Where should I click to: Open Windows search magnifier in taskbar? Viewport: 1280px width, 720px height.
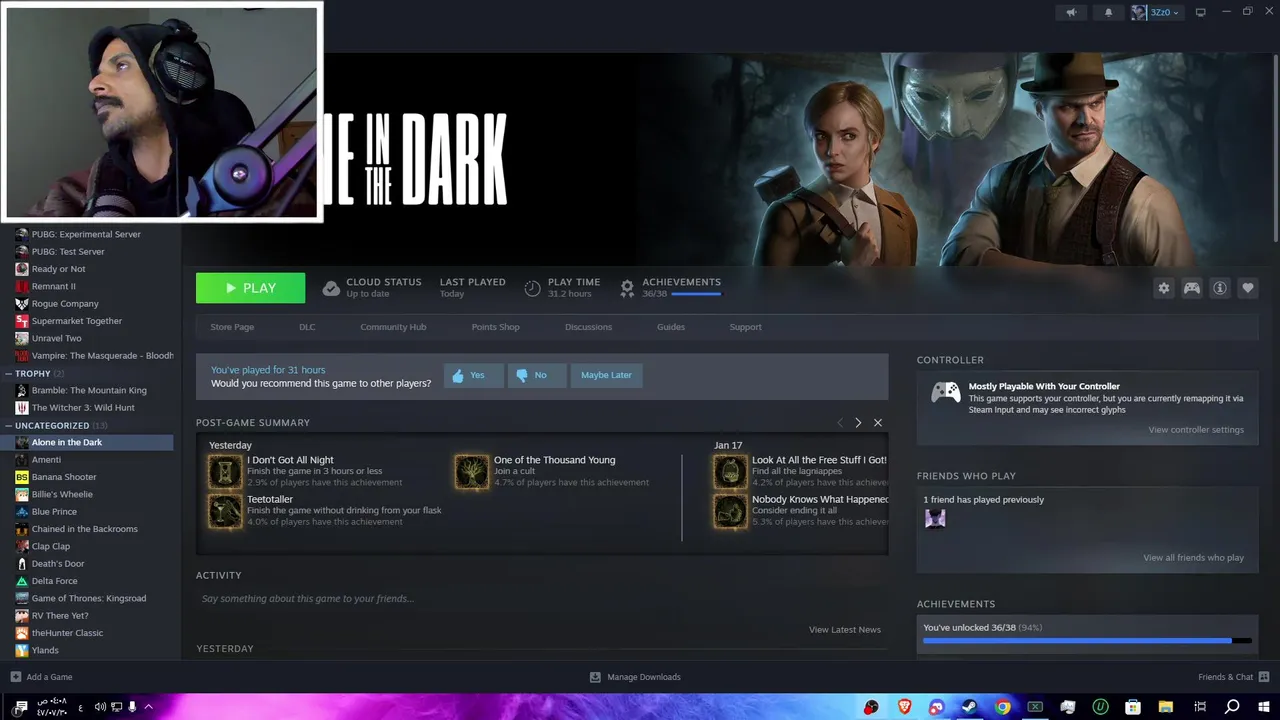(1232, 707)
